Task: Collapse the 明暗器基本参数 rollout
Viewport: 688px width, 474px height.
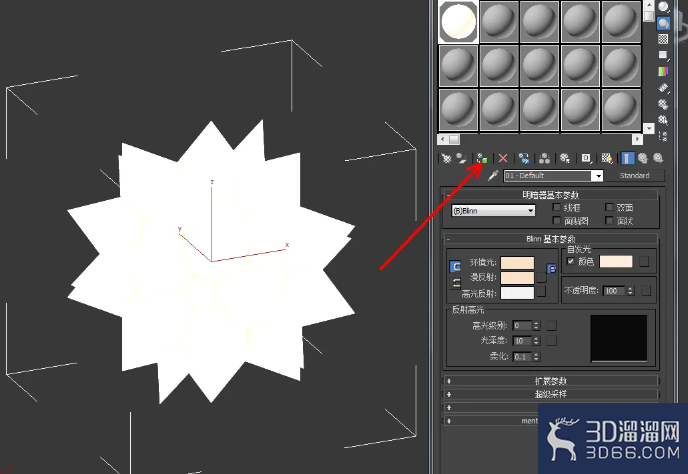Action: click(x=551, y=194)
